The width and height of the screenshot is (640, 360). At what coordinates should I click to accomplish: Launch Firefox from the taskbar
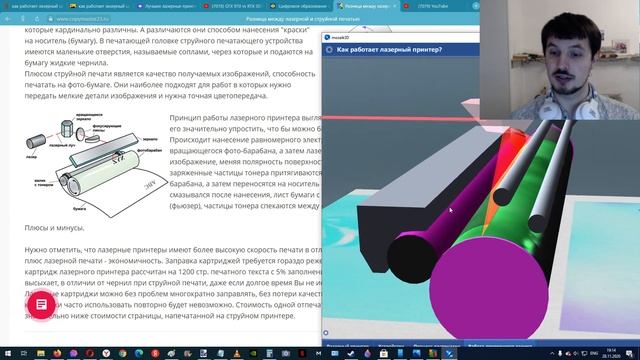pyautogui.click(x=57, y=353)
